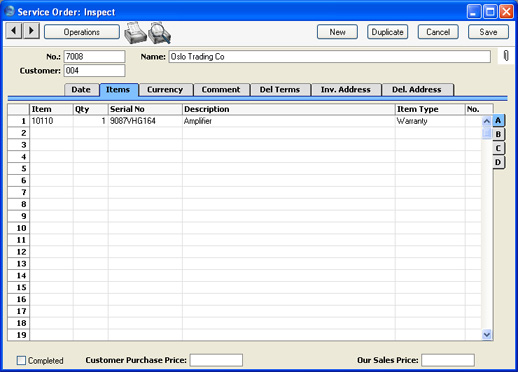The height and width of the screenshot is (372, 518).
Task: Open the Currency tab
Action: 165,90
